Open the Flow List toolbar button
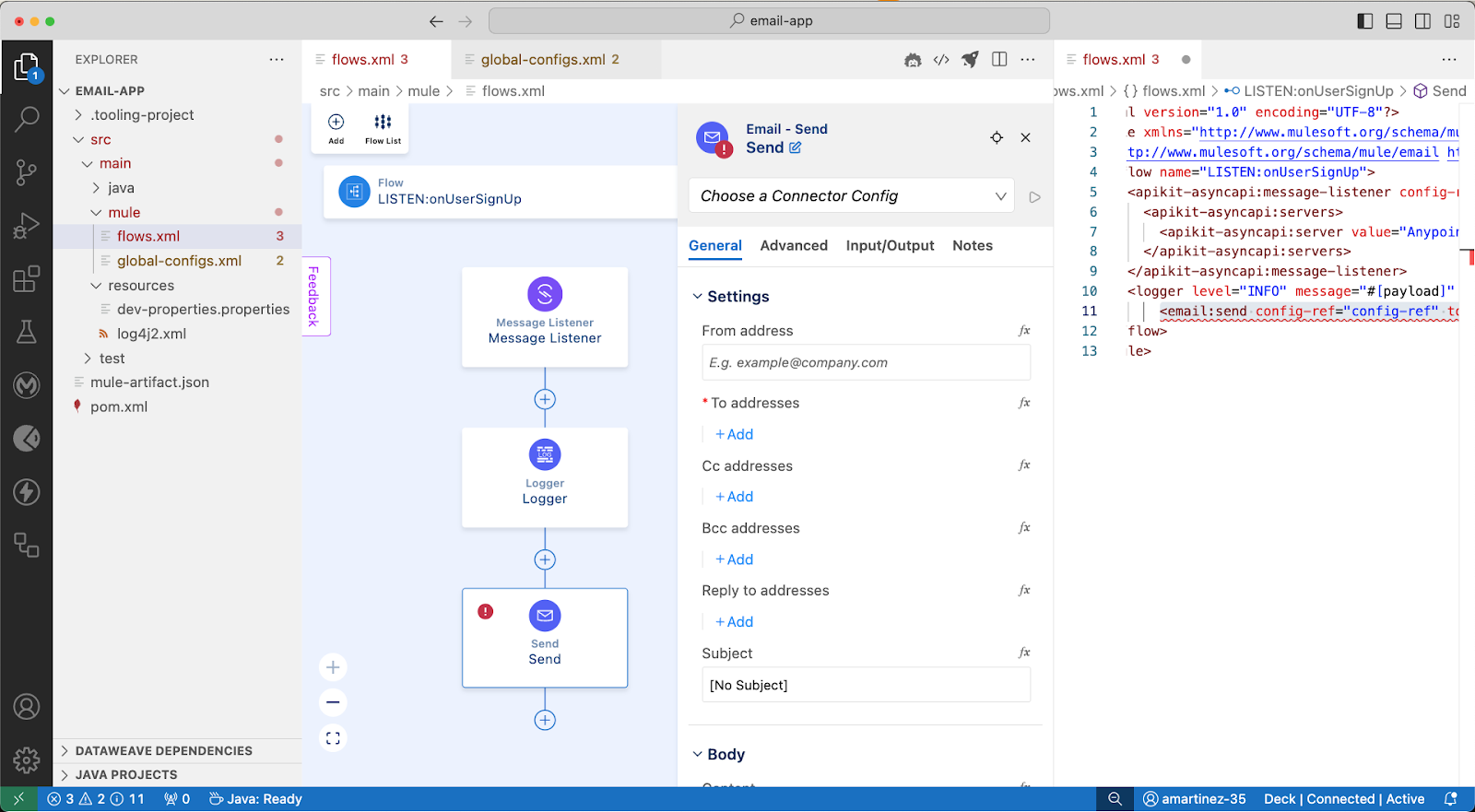 [x=383, y=129]
